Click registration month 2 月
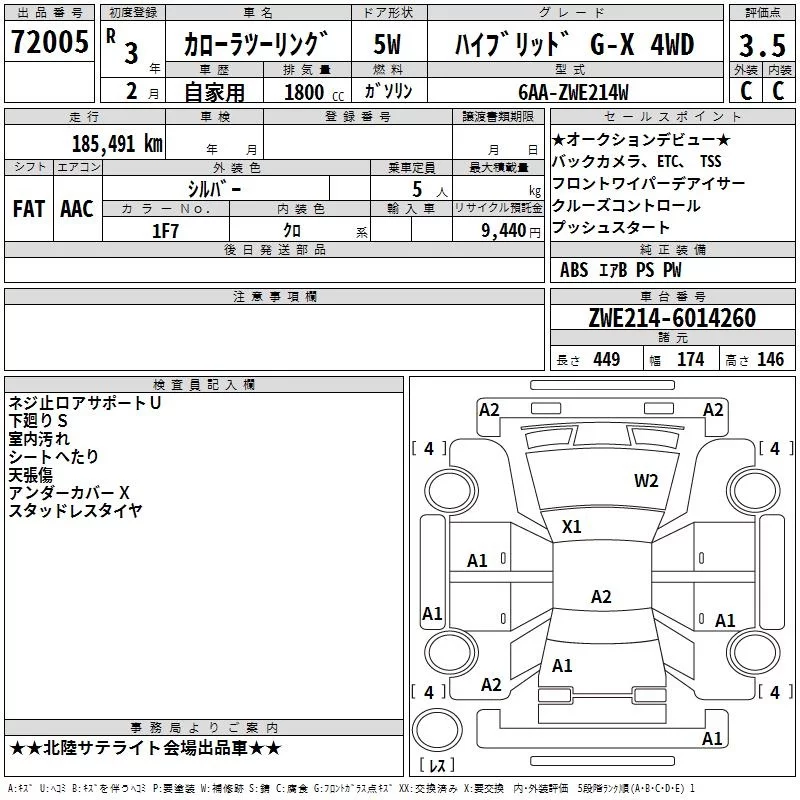 pyautogui.click(x=142, y=92)
